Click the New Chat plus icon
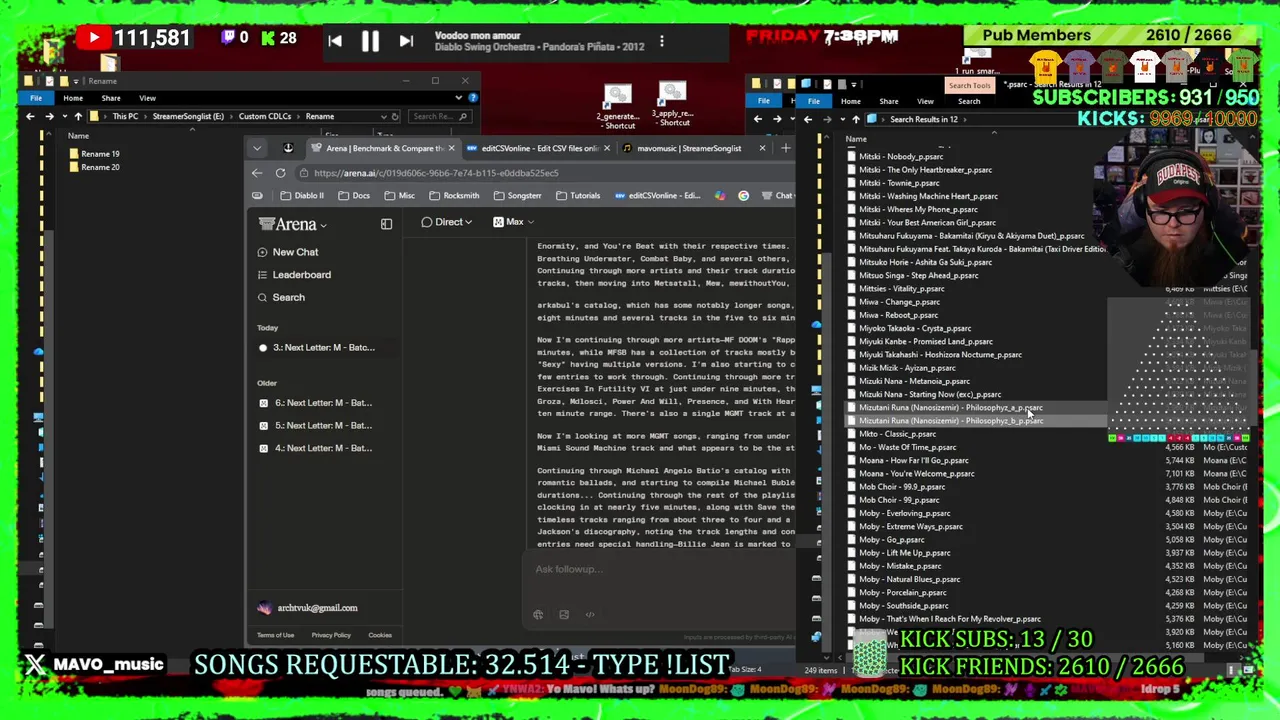The image size is (1280, 720). pos(262,252)
